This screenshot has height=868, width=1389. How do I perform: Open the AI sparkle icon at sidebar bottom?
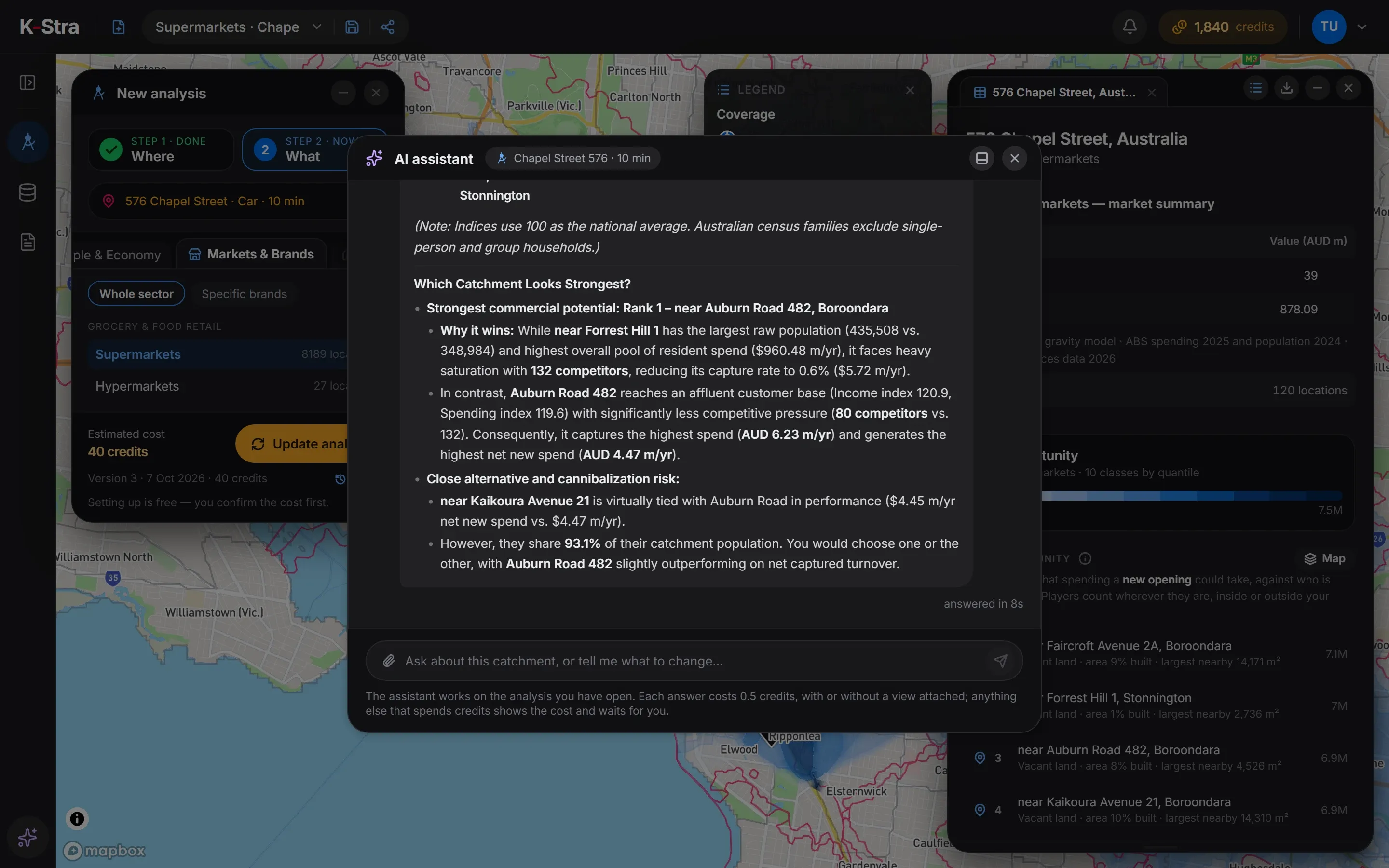27,838
